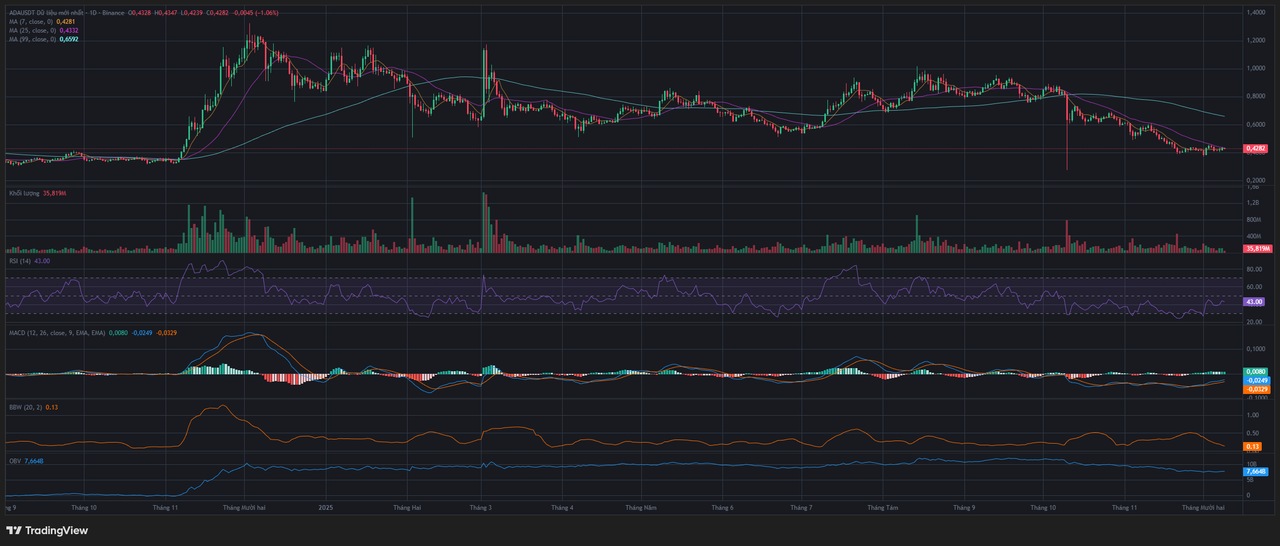The height and width of the screenshot is (546, 1280).
Task: Click the Tháng 3 time axis label
Action: point(482,507)
